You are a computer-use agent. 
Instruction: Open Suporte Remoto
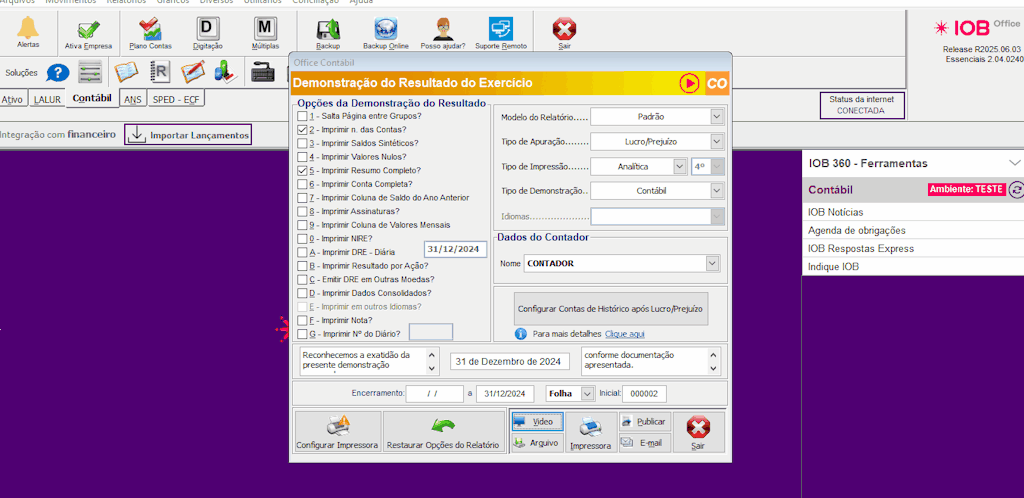[x=501, y=30]
